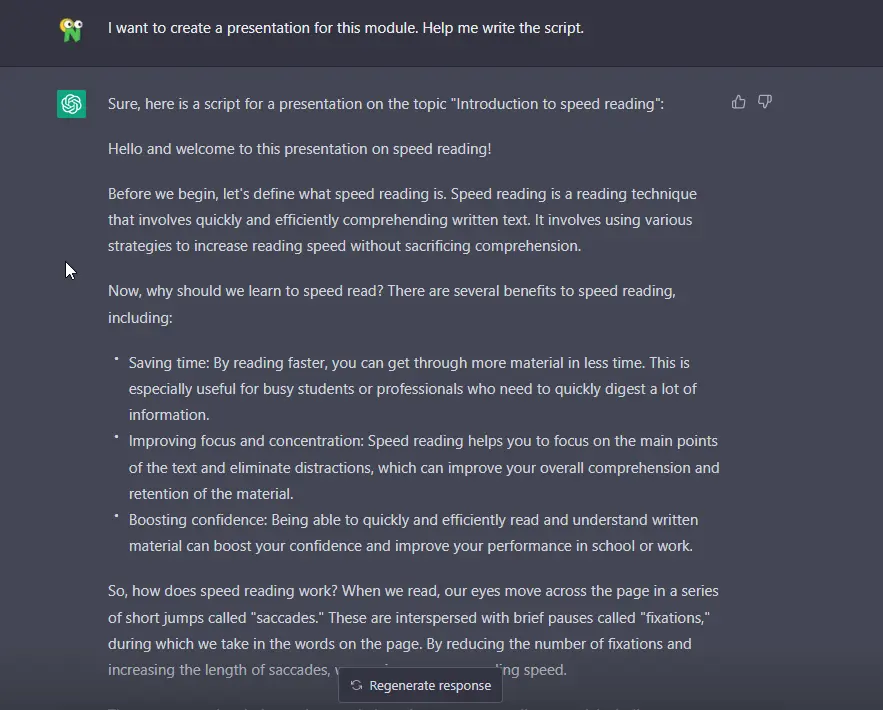Click the "Hello and welcome" greeting line
Image resolution: width=883 pixels, height=710 pixels.
pos(299,149)
